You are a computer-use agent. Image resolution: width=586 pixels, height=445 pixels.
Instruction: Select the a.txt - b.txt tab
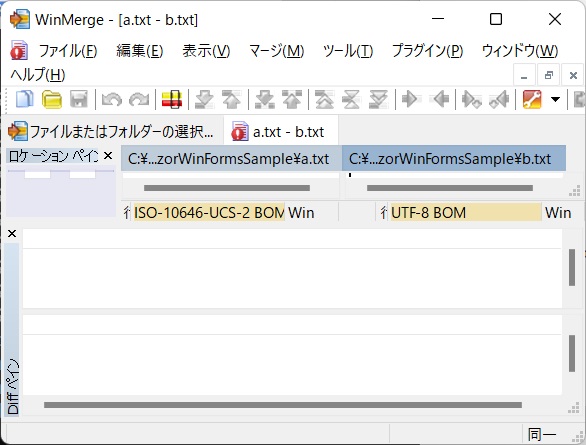point(281,132)
